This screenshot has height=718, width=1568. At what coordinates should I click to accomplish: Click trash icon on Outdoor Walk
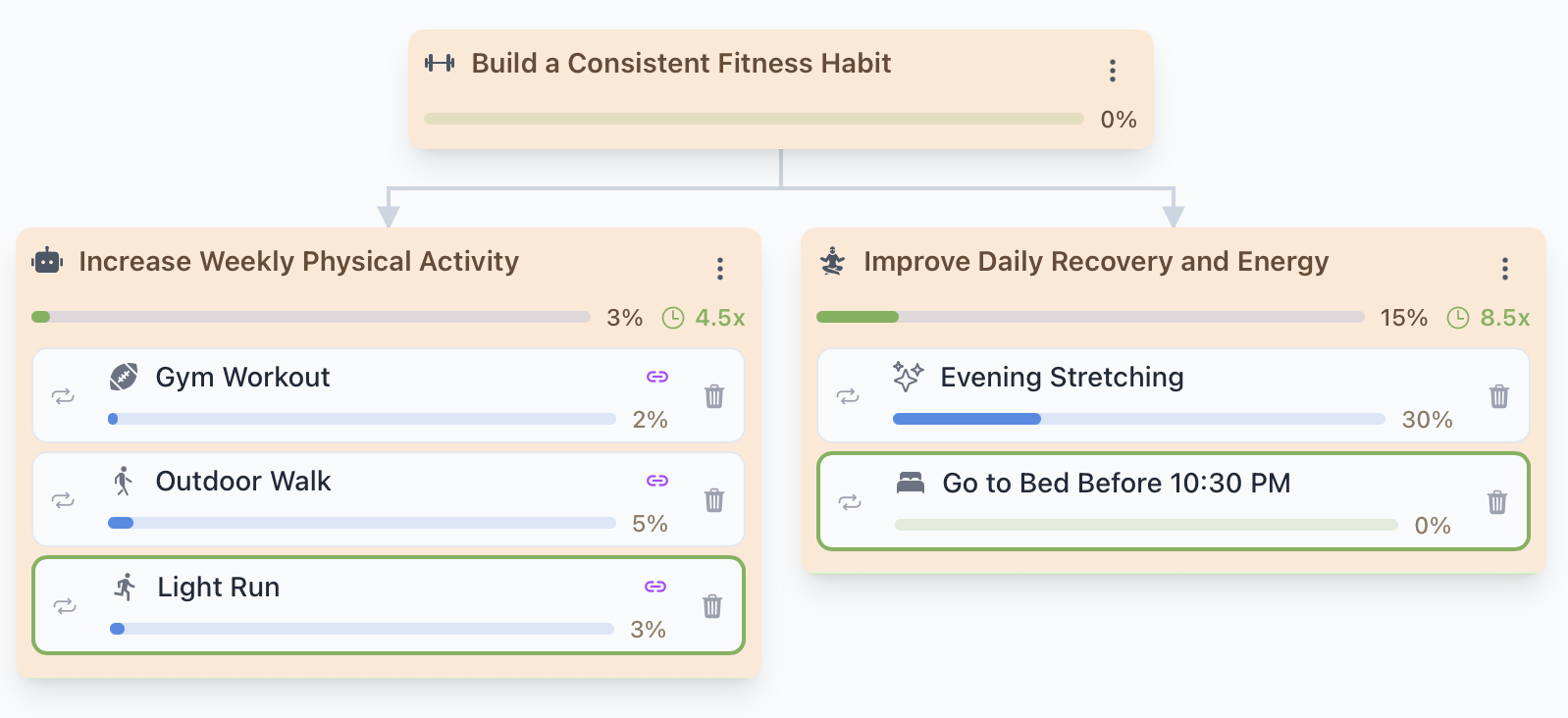click(714, 500)
